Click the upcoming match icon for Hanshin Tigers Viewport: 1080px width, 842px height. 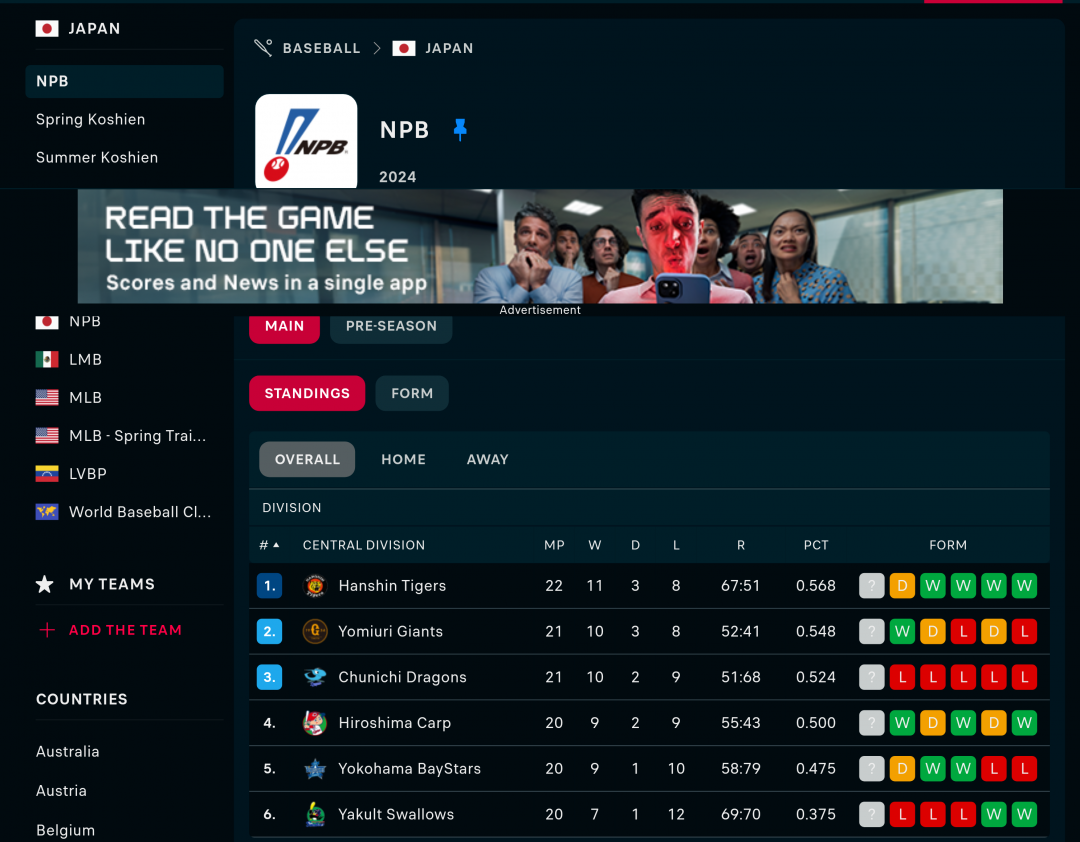871,586
